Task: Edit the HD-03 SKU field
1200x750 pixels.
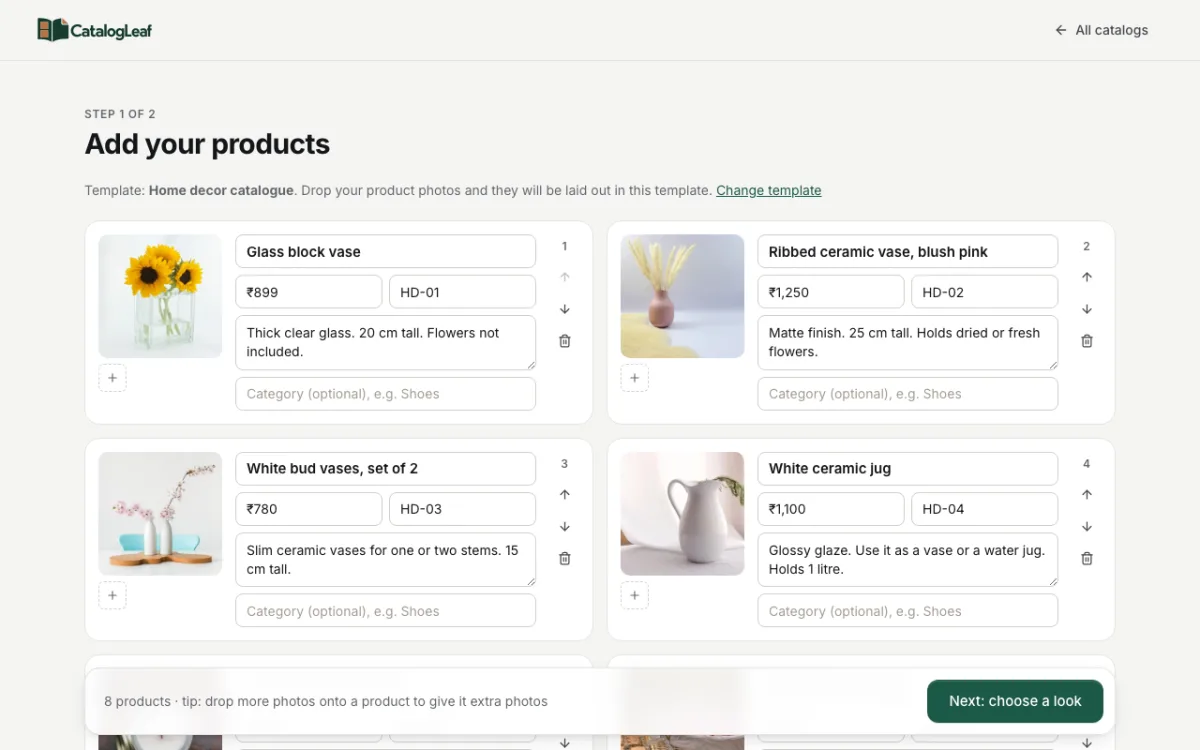Action: (462, 509)
